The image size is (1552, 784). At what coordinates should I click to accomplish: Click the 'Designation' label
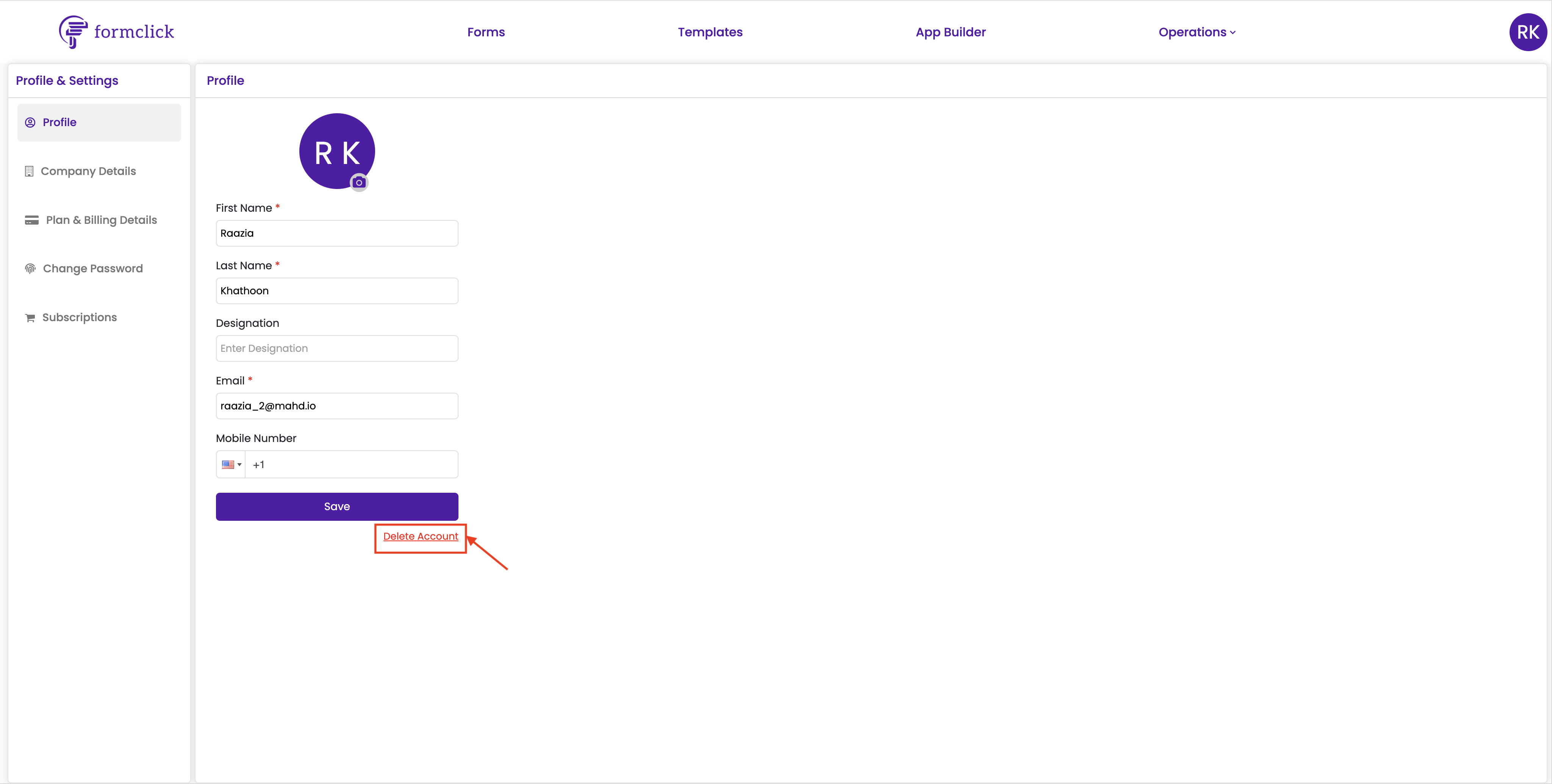click(x=248, y=323)
